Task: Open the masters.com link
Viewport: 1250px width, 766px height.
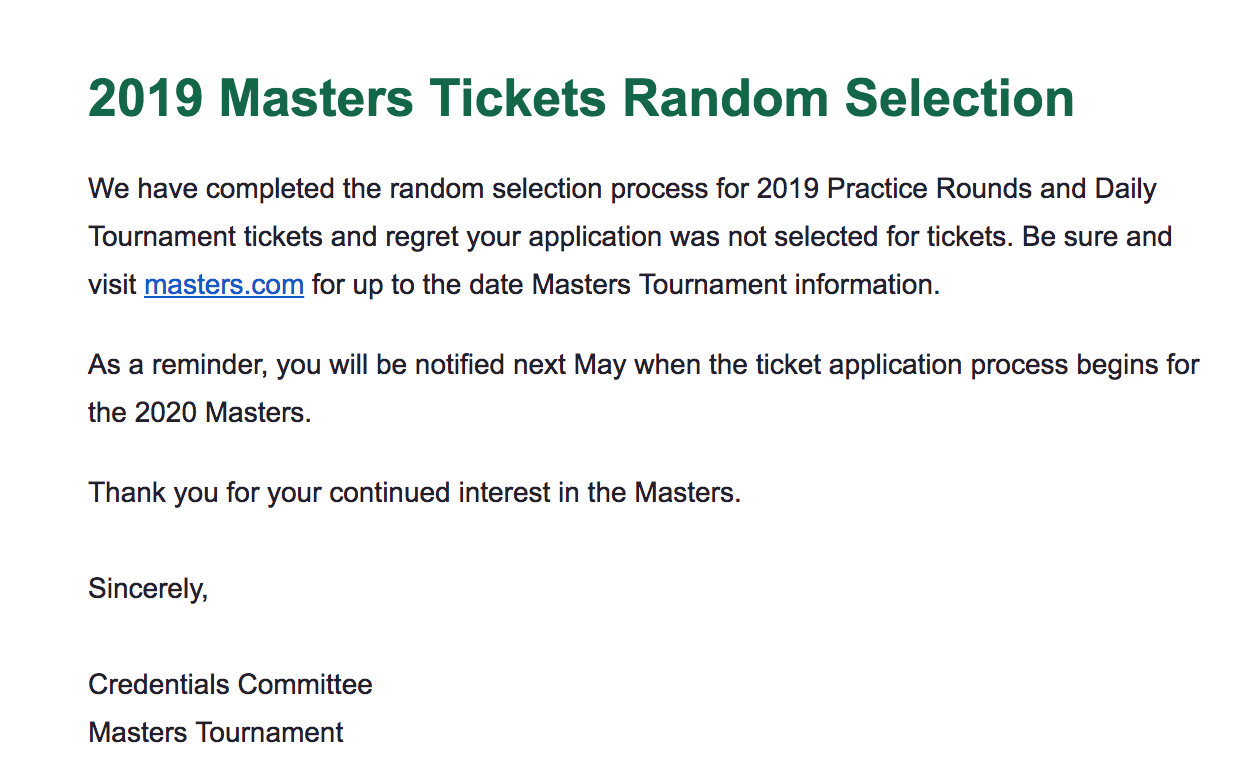Action: click(224, 285)
